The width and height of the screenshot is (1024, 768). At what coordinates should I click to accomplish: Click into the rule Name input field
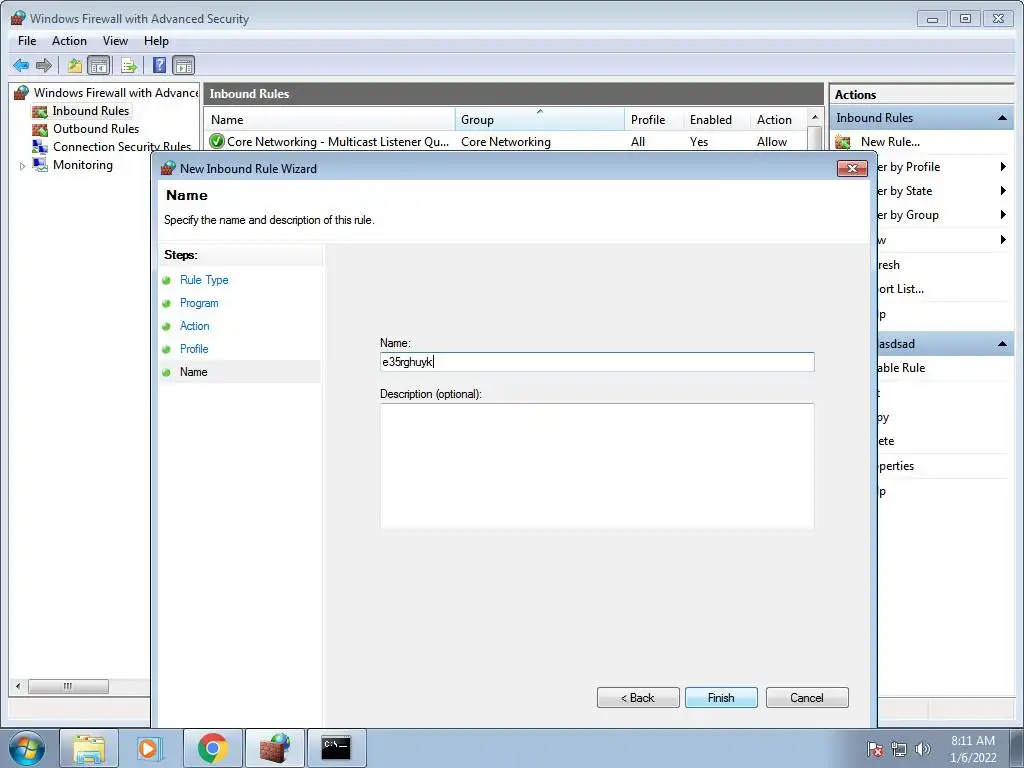597,362
